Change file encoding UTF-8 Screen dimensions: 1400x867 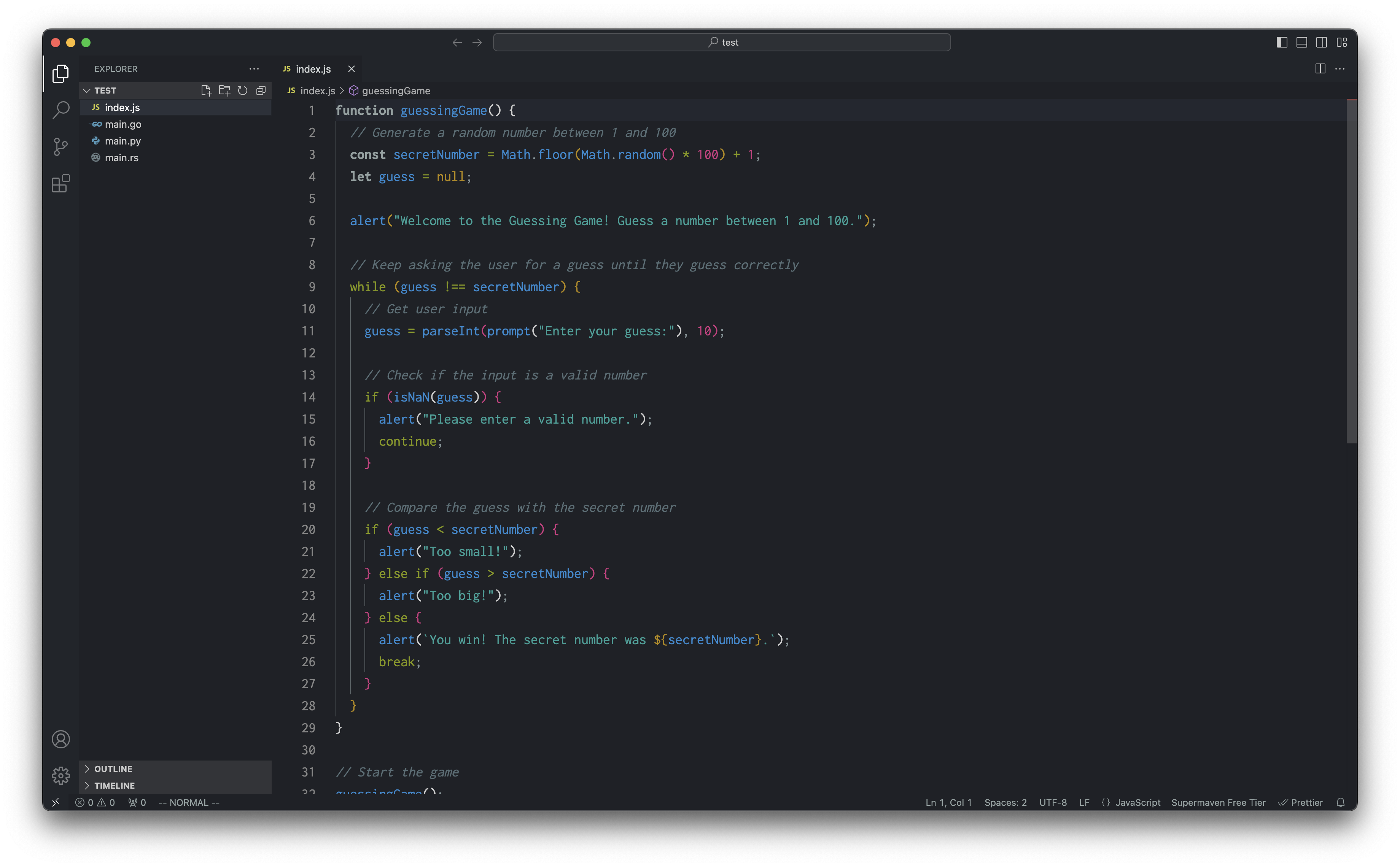(1053, 802)
